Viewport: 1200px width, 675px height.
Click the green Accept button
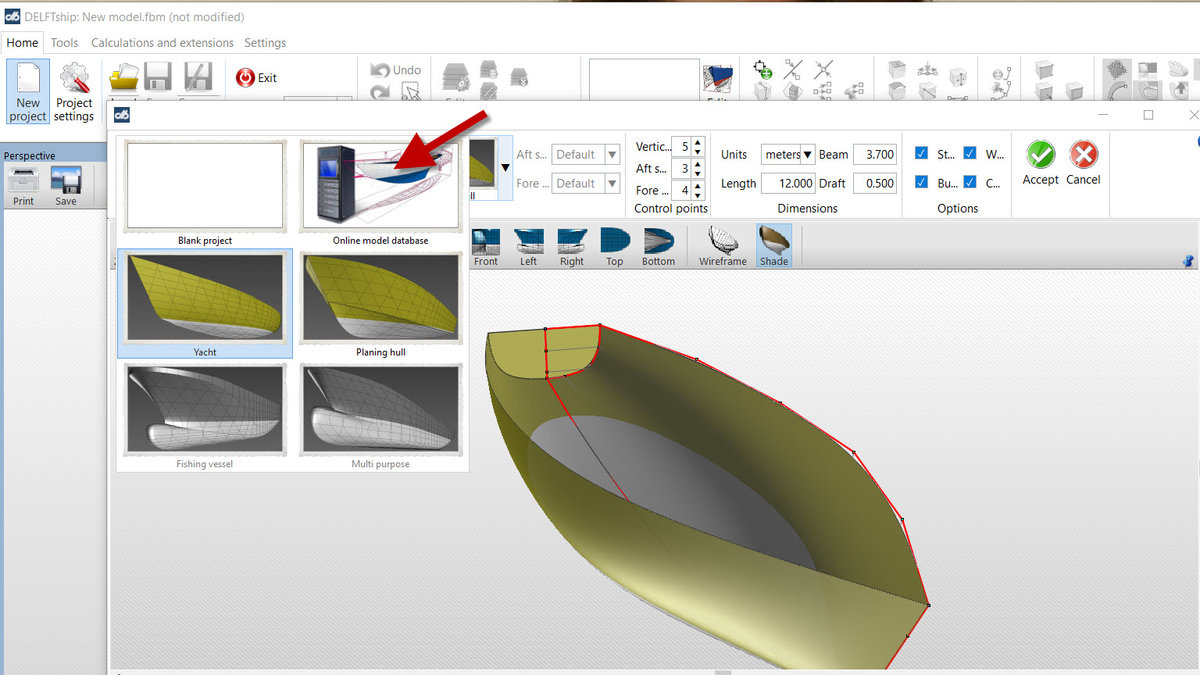(1040, 163)
